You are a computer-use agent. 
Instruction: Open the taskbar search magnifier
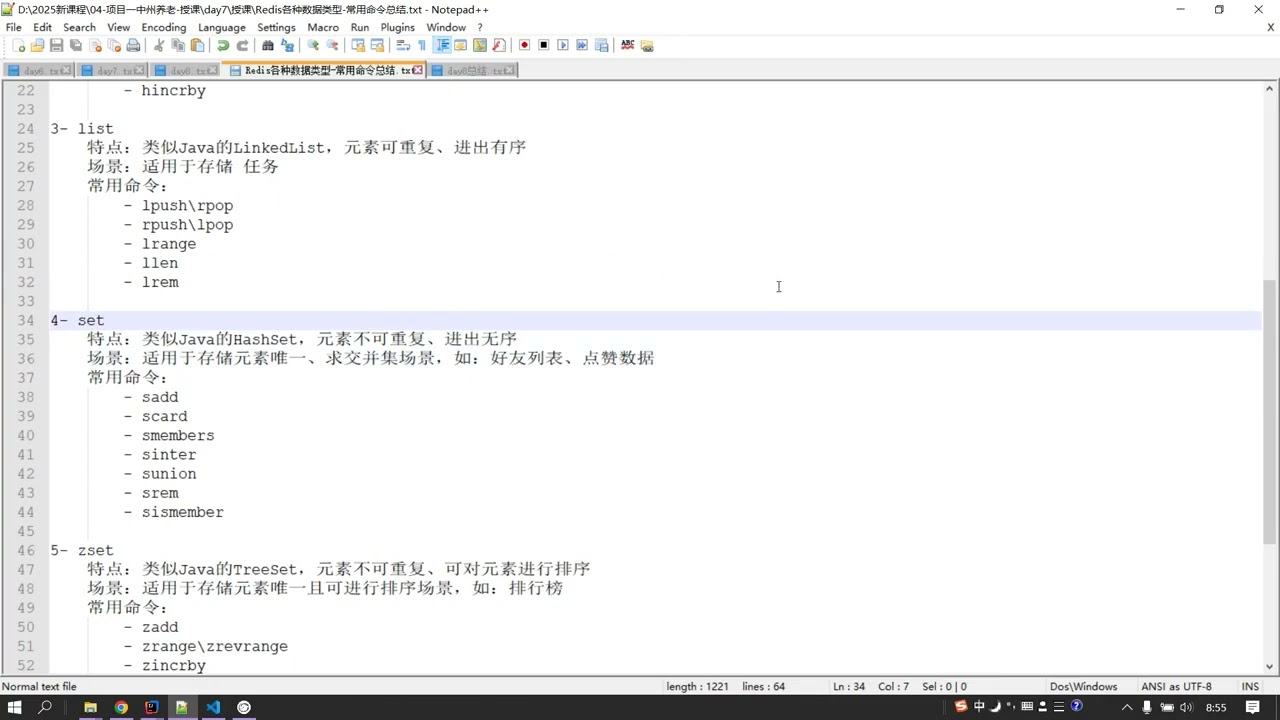pos(45,707)
